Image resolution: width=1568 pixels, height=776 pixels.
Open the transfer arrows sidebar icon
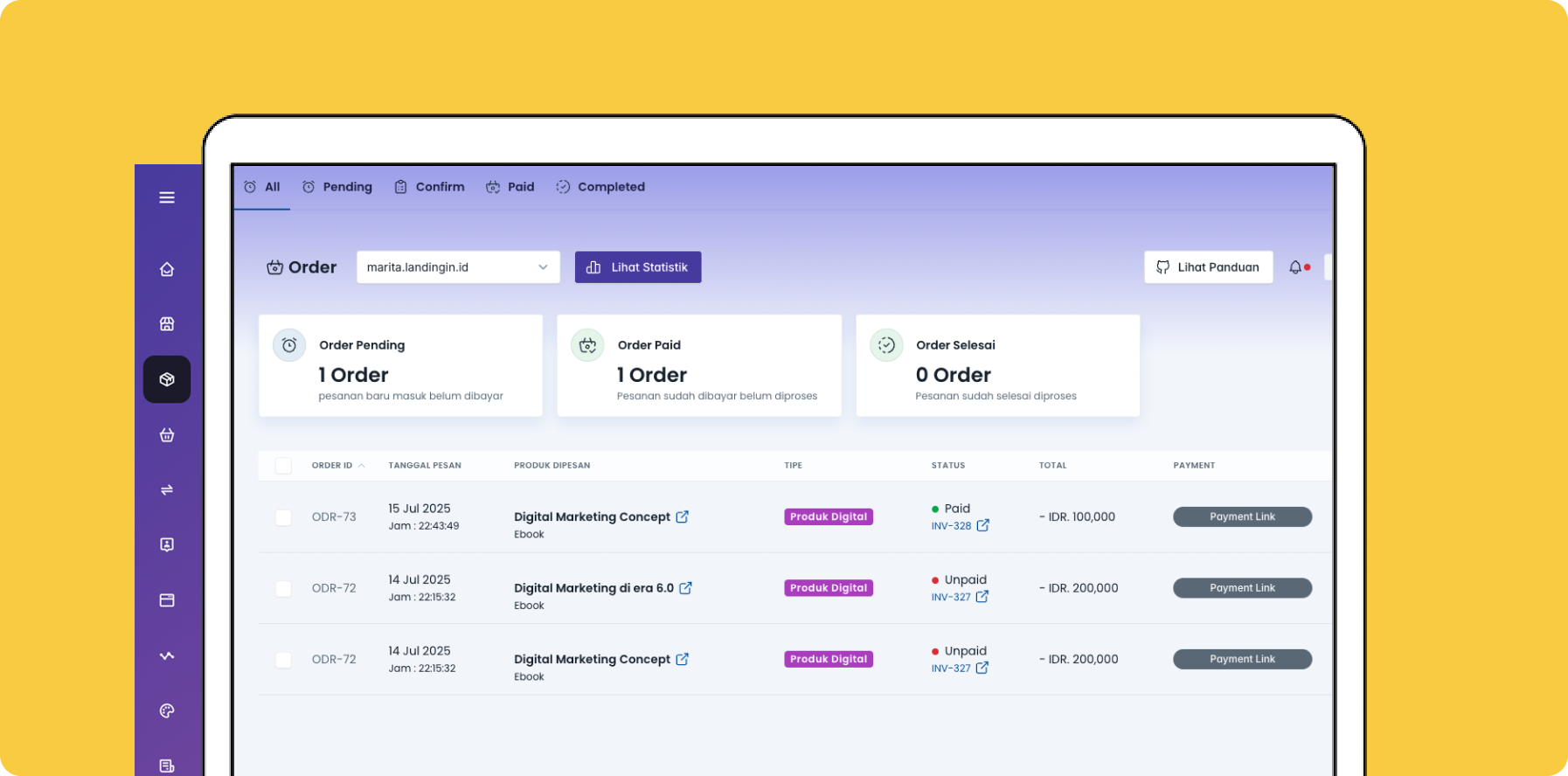[x=167, y=490]
